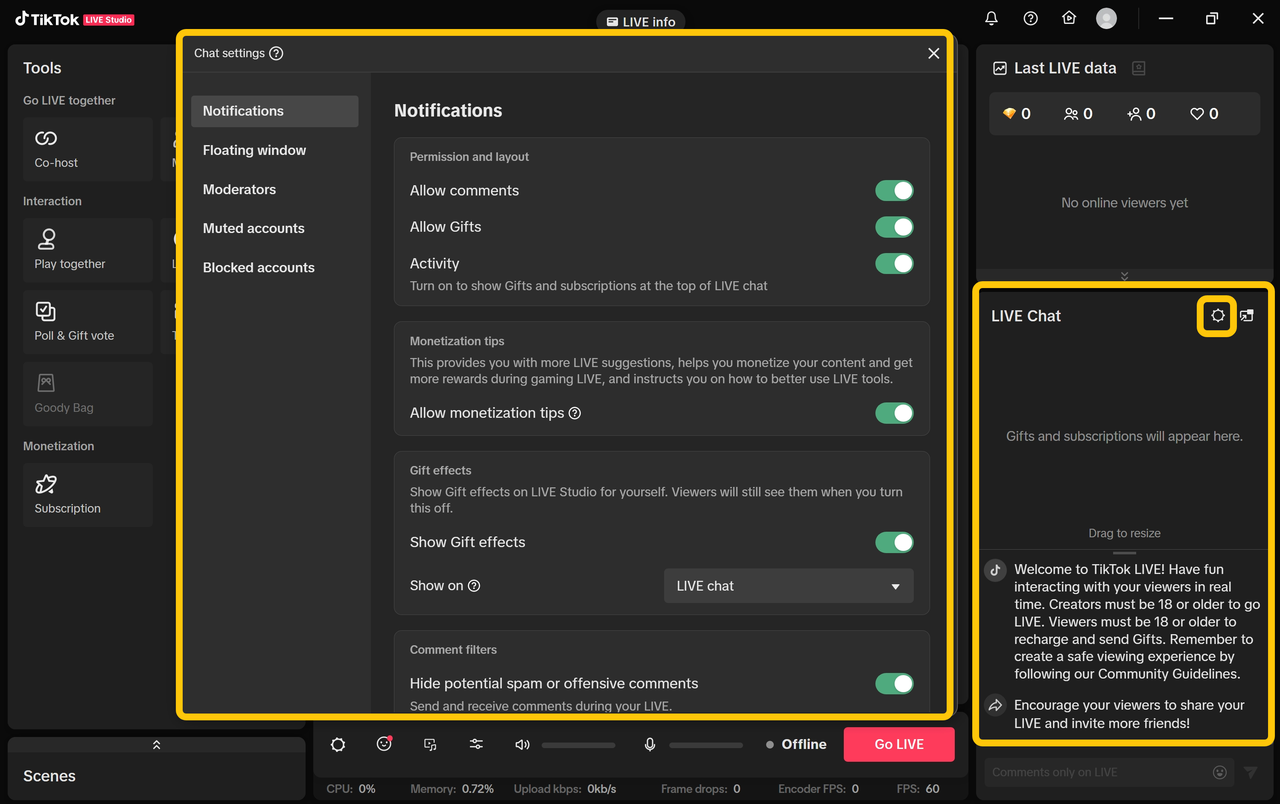
Task: Click the home icon in title bar
Action: click(x=1069, y=18)
